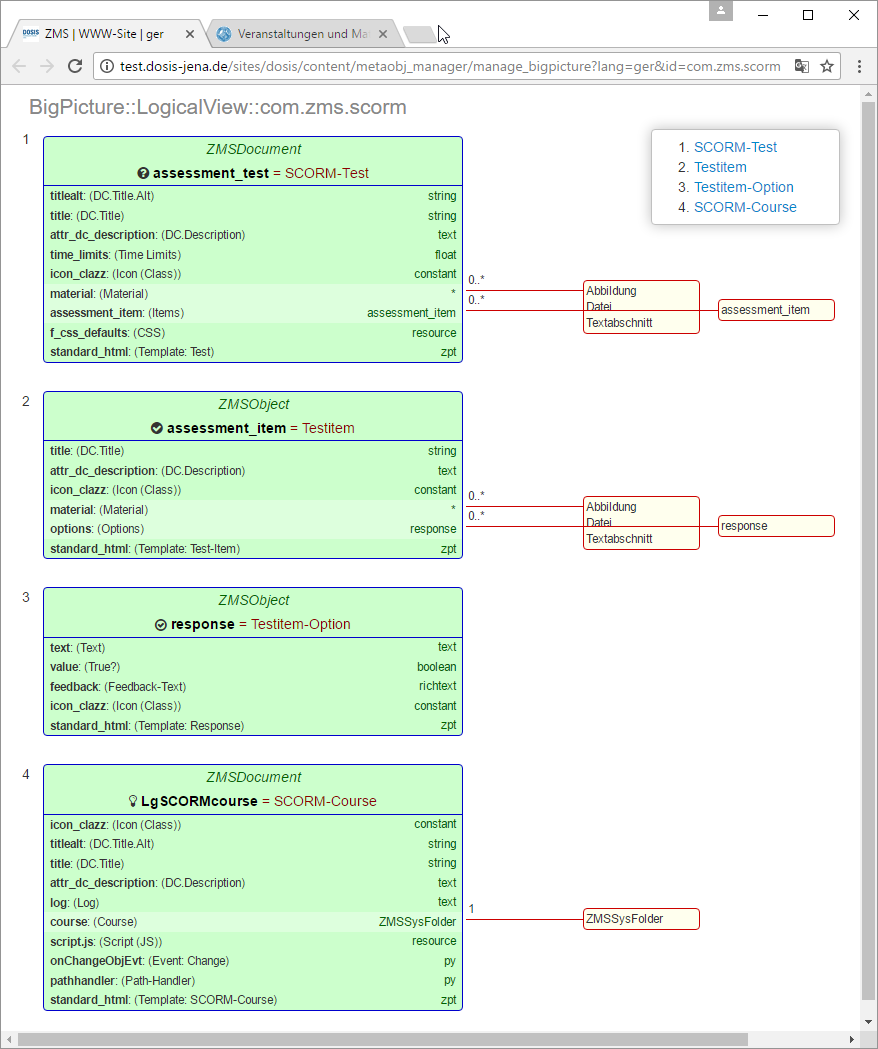Click the log: (Log) row

point(253,902)
